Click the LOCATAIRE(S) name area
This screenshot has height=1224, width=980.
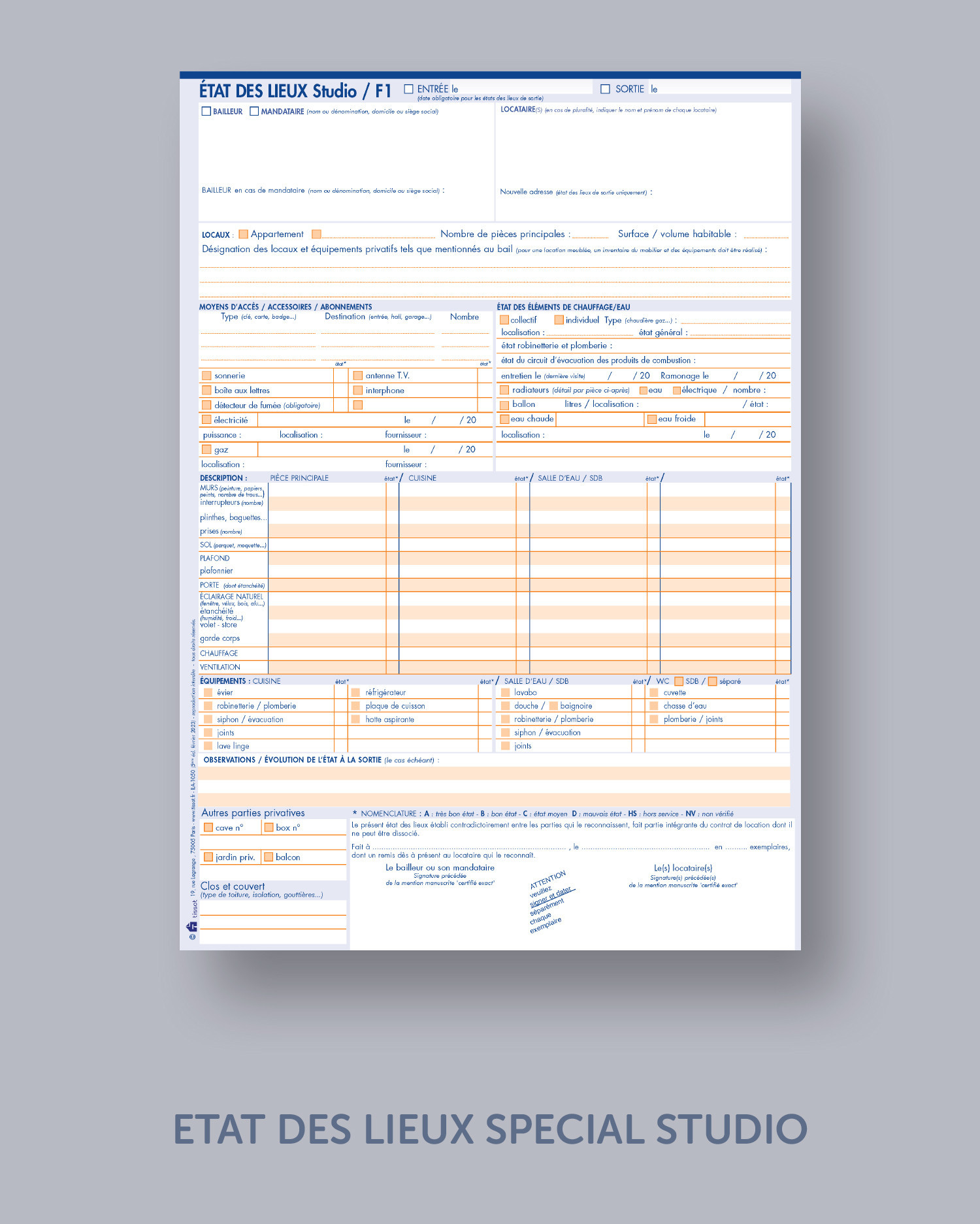tap(644, 149)
